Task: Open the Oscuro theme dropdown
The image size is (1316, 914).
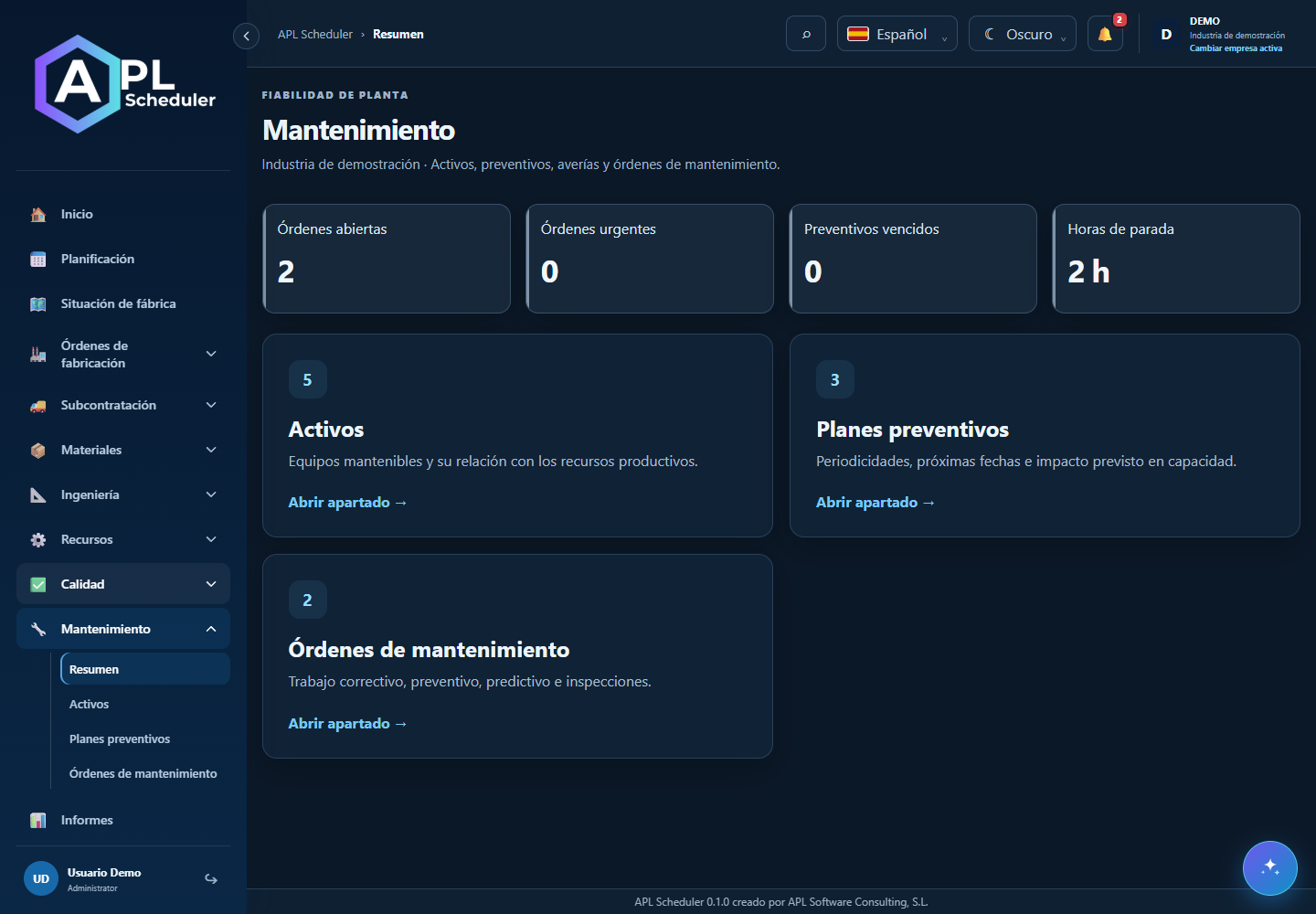Action: pos(1023,34)
